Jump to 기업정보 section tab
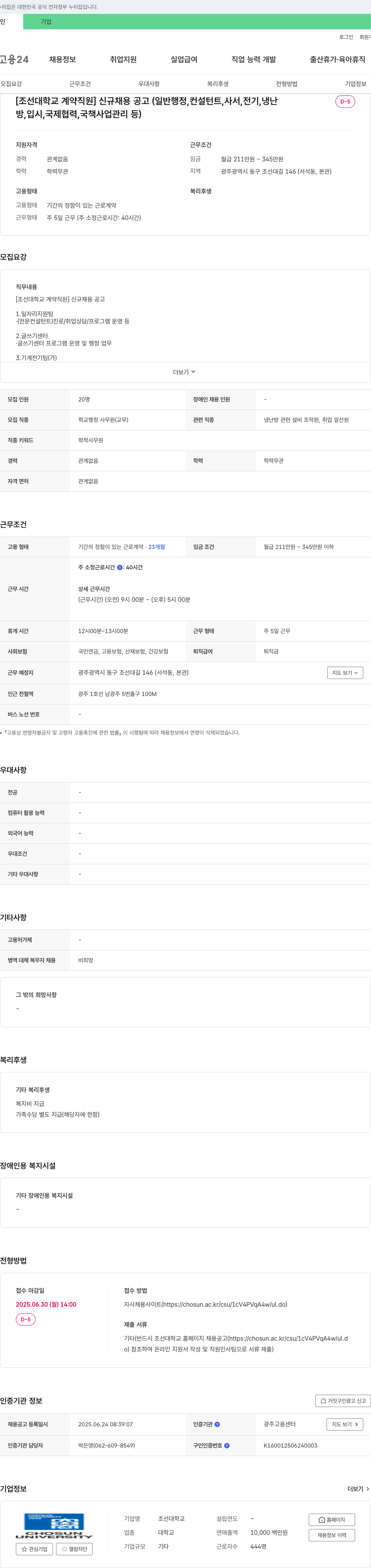This screenshot has width=371, height=1568. [356, 84]
